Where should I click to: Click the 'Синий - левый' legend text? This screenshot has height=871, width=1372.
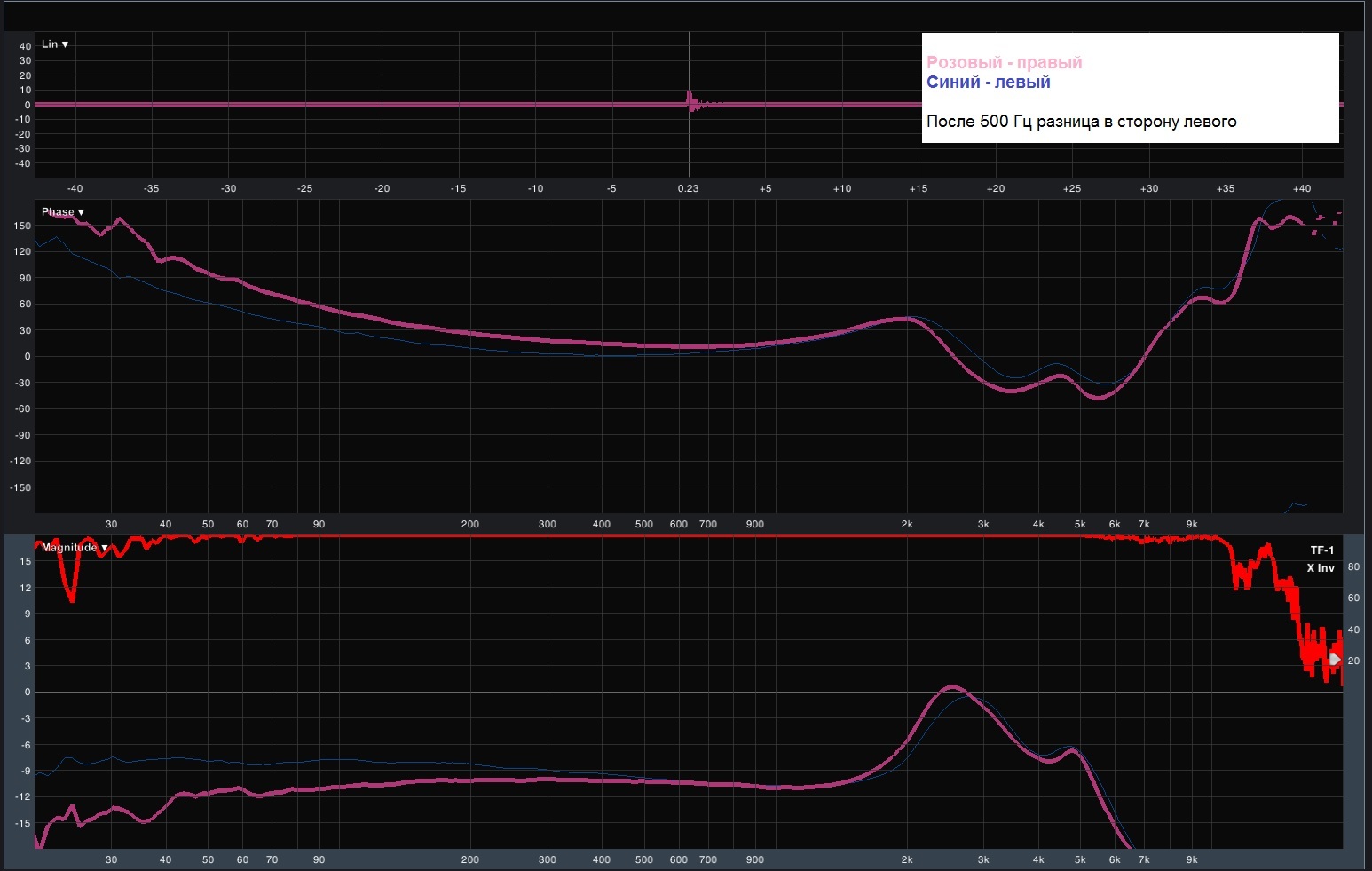pyautogui.click(x=989, y=82)
